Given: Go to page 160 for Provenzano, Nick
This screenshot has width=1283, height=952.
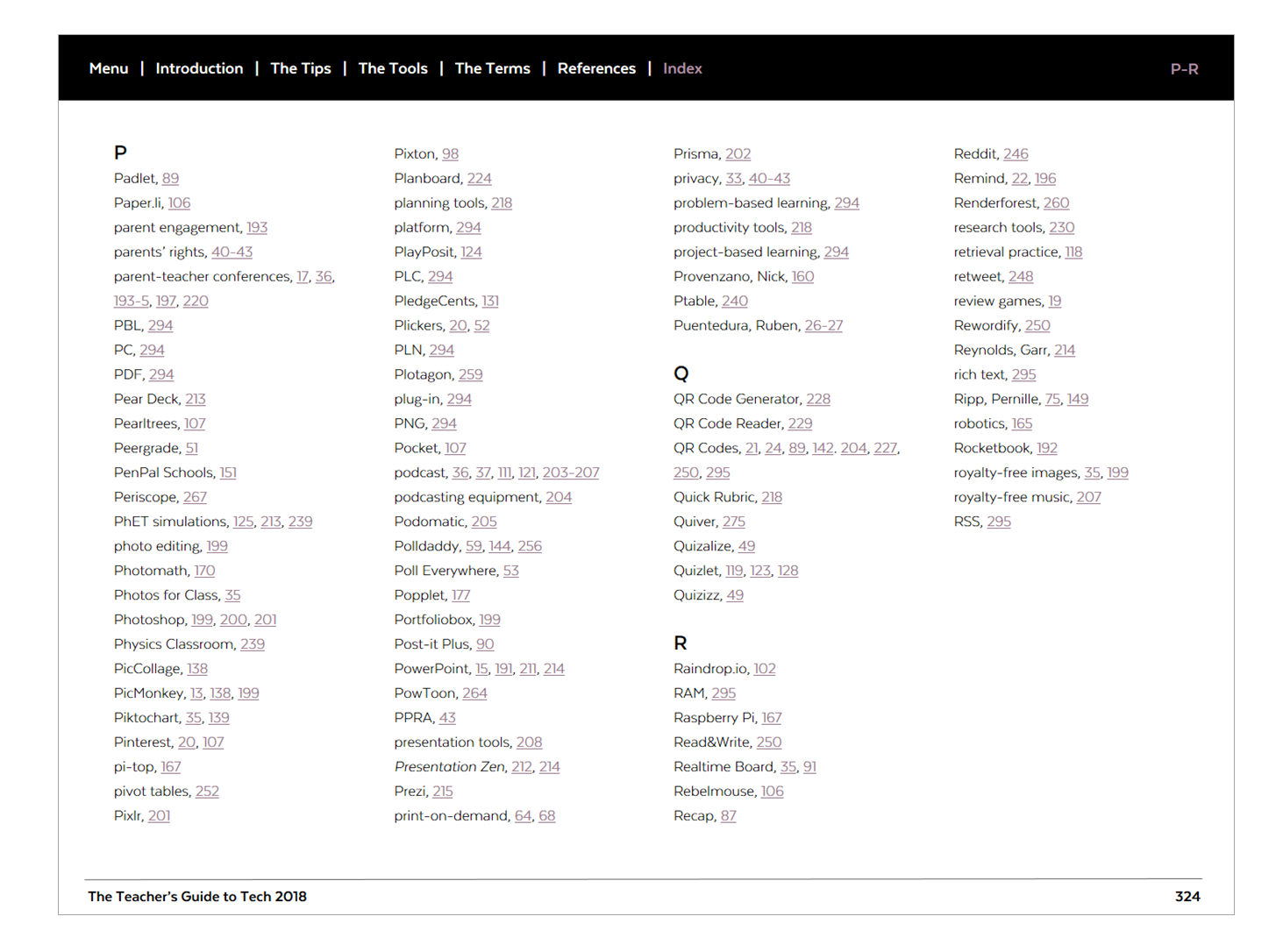Looking at the screenshot, I should click(802, 276).
